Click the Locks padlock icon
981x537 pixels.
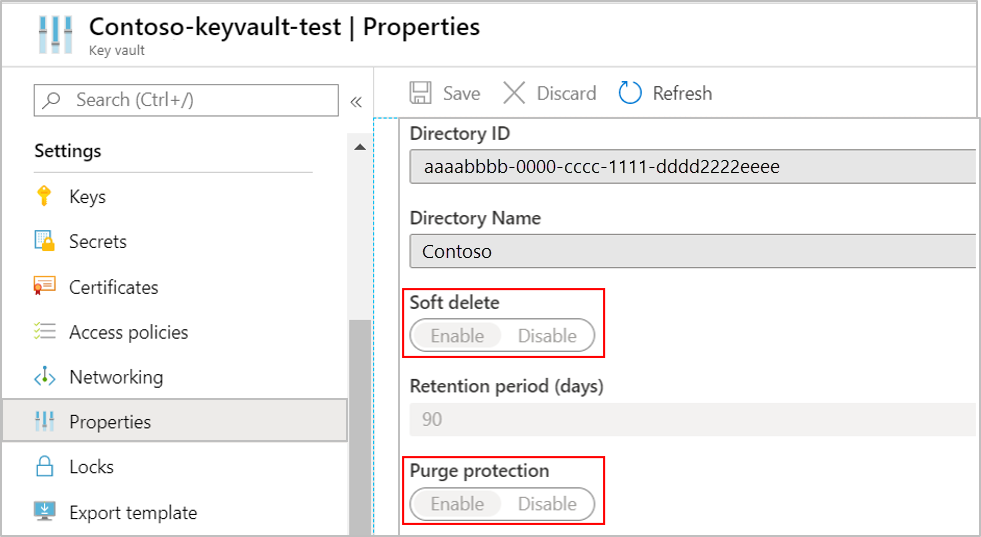click(44, 467)
